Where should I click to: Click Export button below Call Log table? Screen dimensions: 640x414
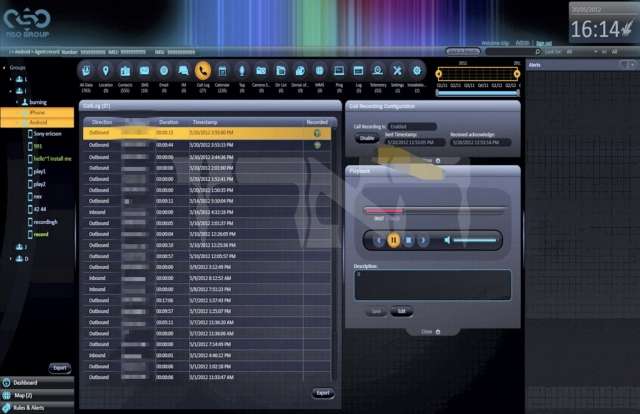click(x=323, y=393)
